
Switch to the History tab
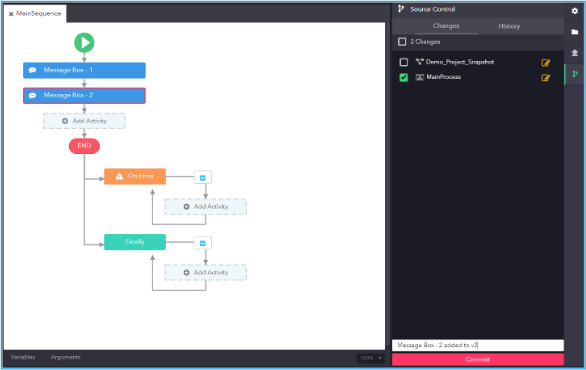coord(509,26)
